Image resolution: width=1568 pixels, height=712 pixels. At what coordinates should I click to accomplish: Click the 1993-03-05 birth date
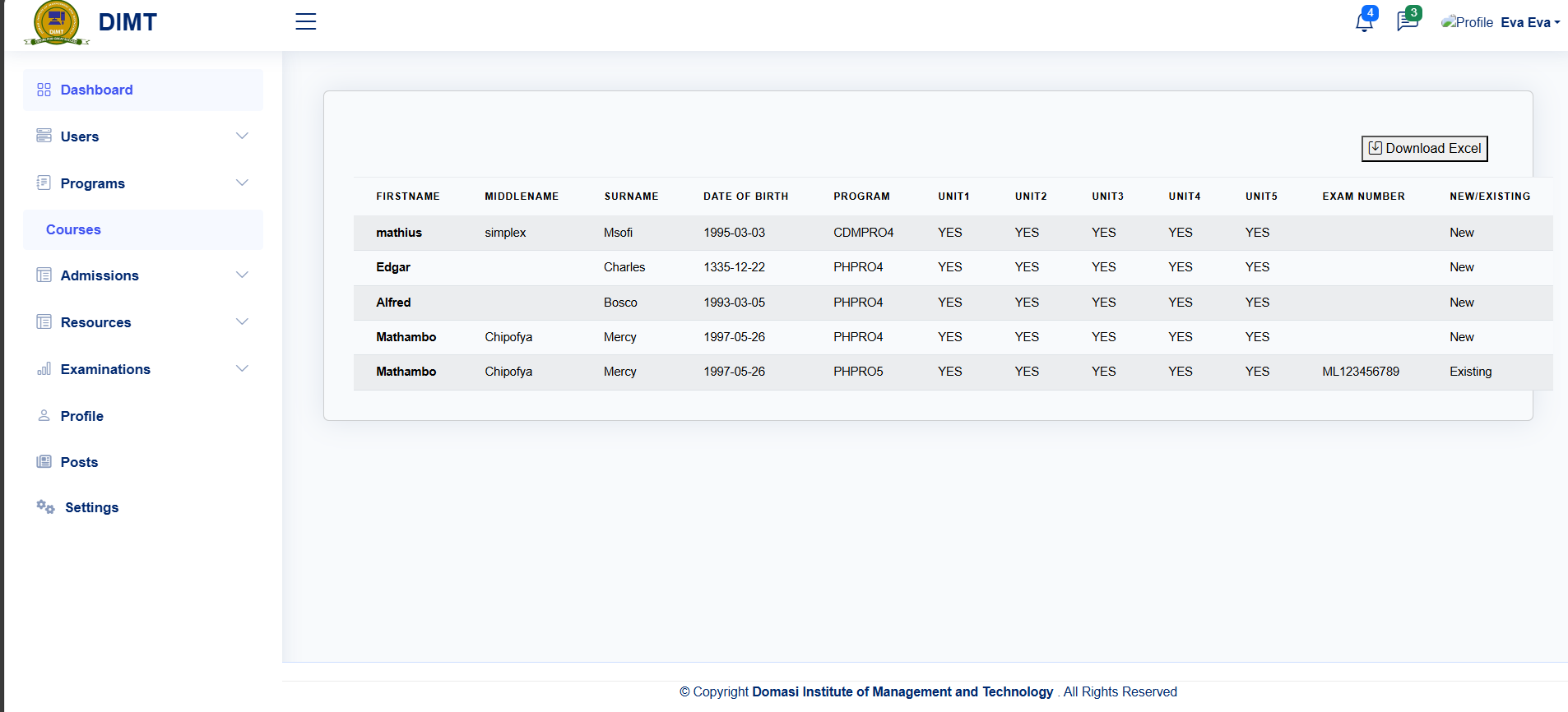(x=734, y=303)
